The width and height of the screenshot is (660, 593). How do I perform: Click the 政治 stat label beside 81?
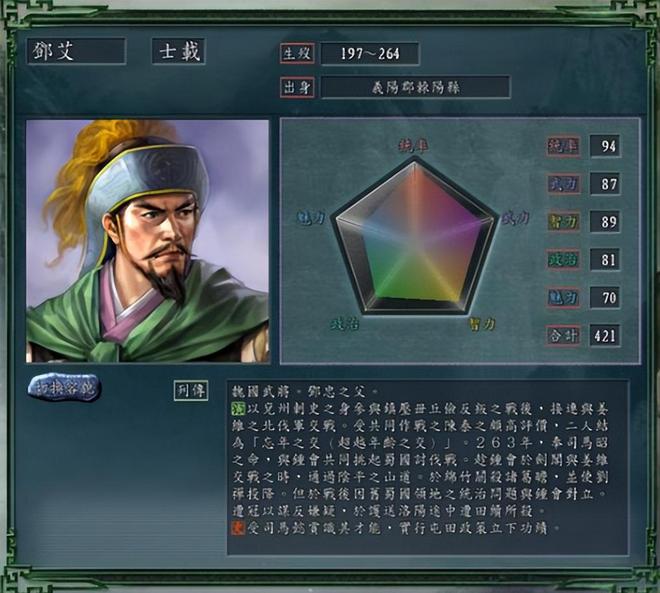[563, 260]
